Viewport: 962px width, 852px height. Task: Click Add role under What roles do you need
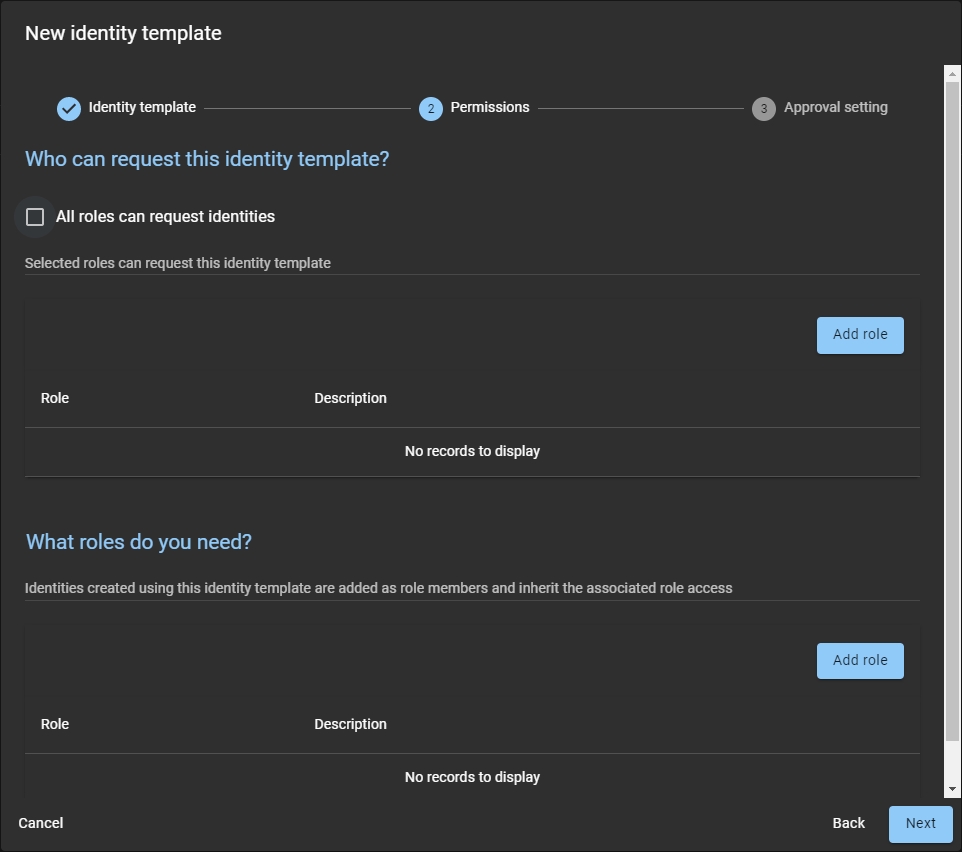click(x=860, y=661)
